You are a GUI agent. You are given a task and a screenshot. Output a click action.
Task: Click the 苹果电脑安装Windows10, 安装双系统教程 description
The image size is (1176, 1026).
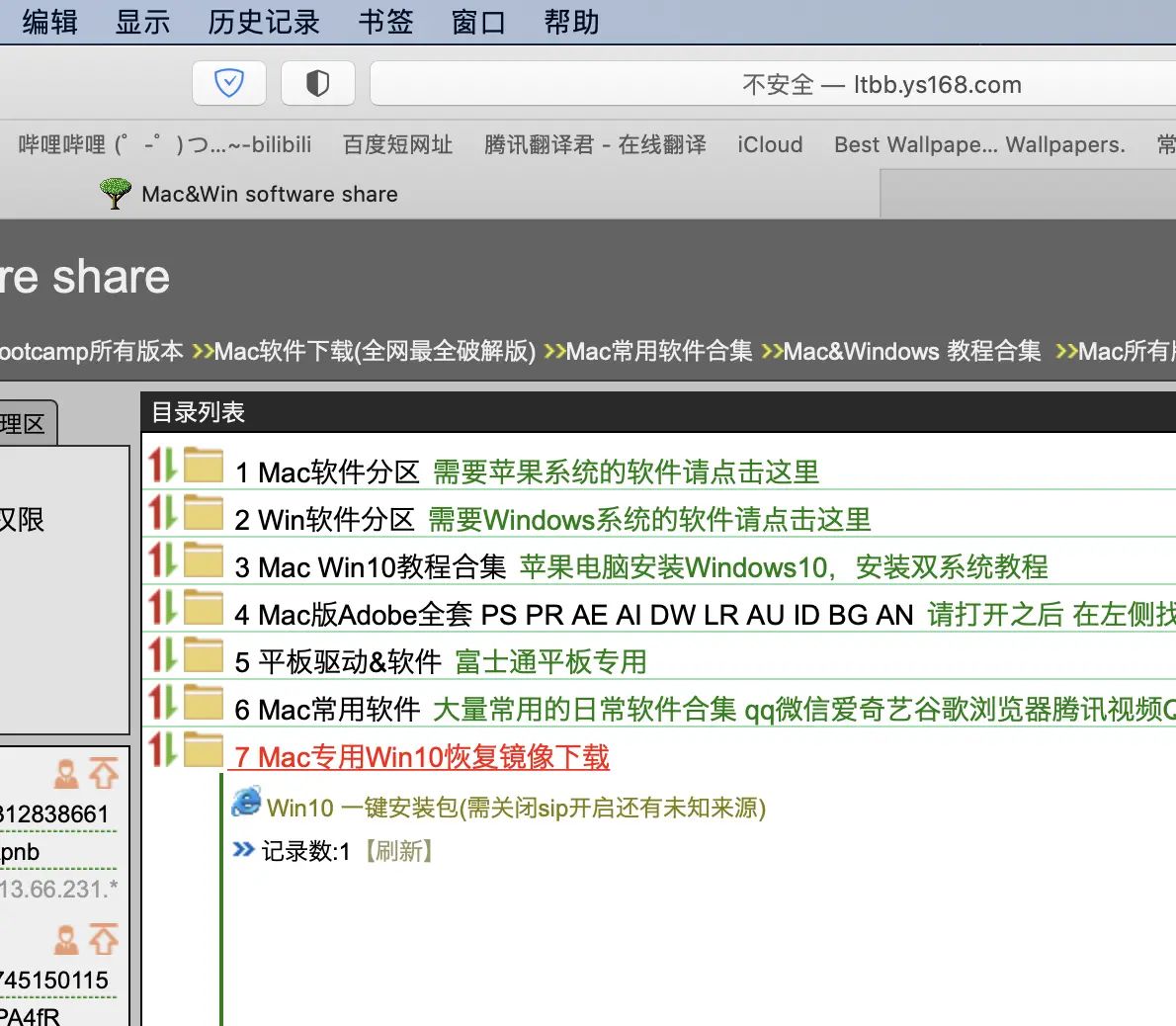coord(784,567)
